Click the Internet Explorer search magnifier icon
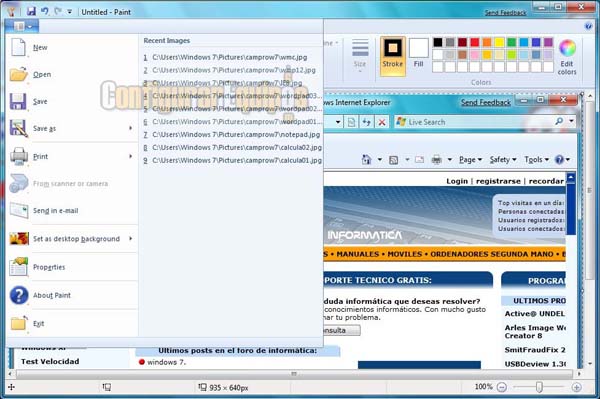 pos(559,122)
